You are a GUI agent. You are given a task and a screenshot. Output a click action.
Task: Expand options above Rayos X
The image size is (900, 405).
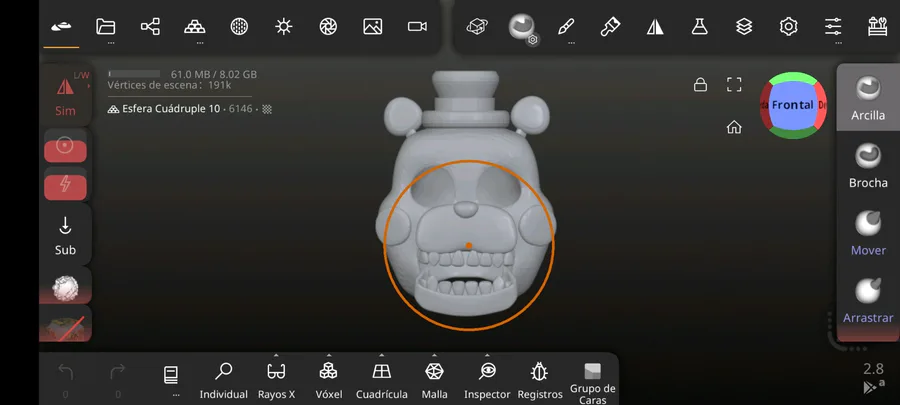pos(276,355)
